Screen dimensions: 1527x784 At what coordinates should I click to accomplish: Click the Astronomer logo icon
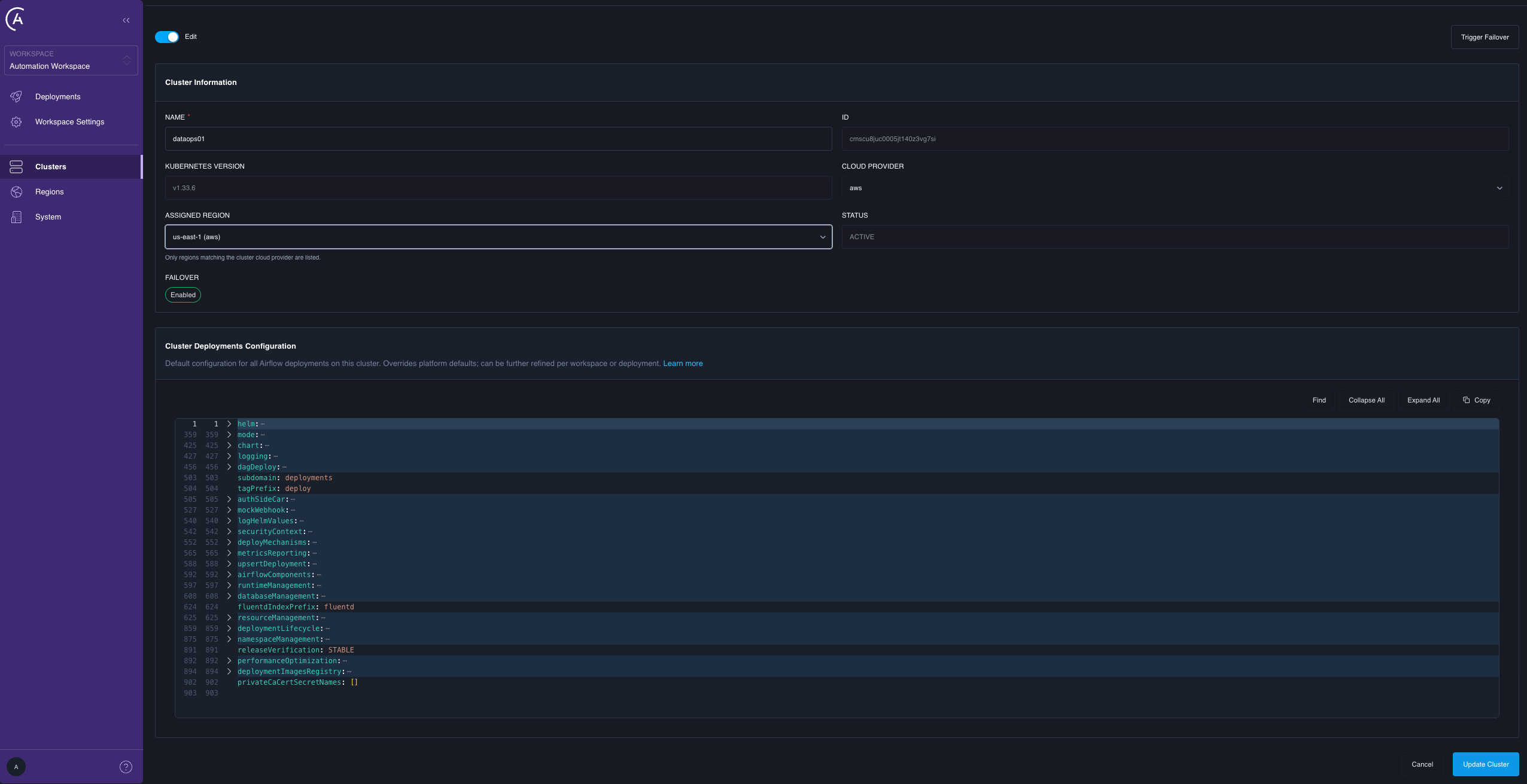(x=16, y=19)
